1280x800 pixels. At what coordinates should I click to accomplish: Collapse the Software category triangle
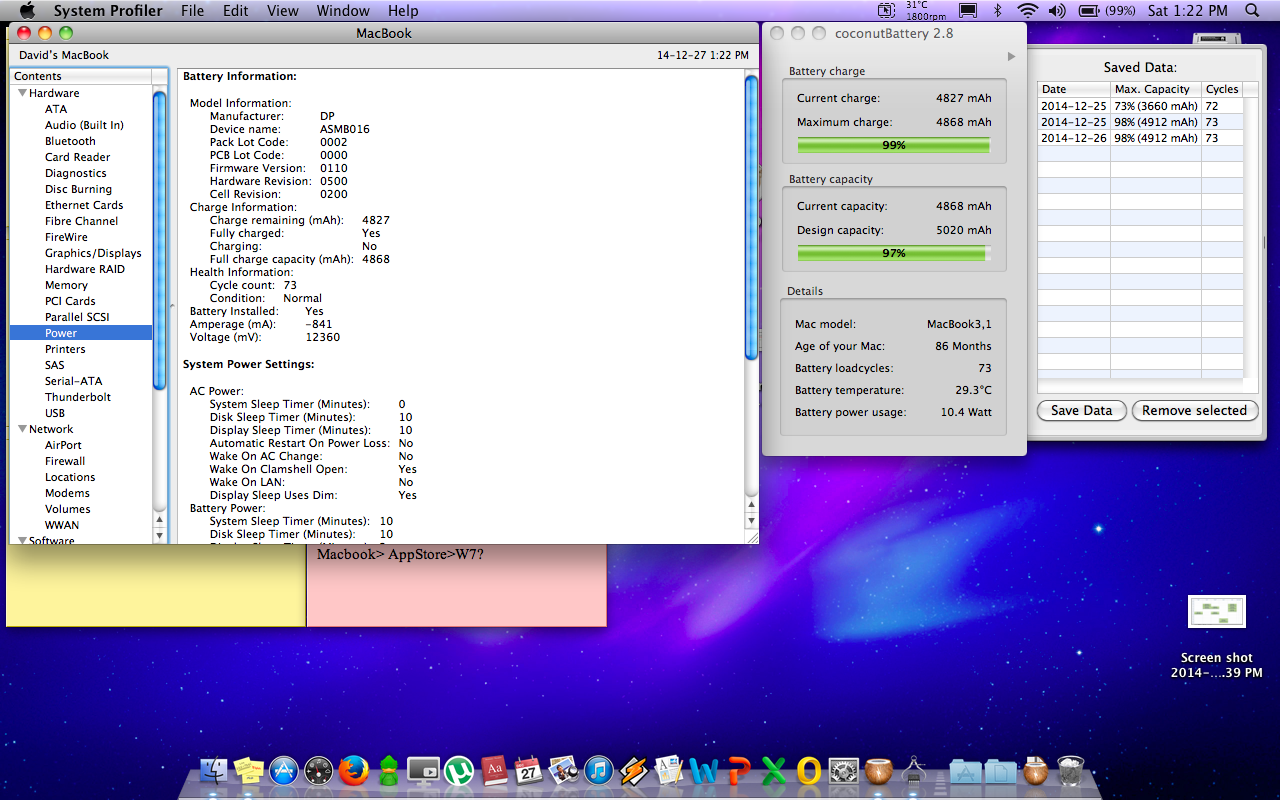22,540
